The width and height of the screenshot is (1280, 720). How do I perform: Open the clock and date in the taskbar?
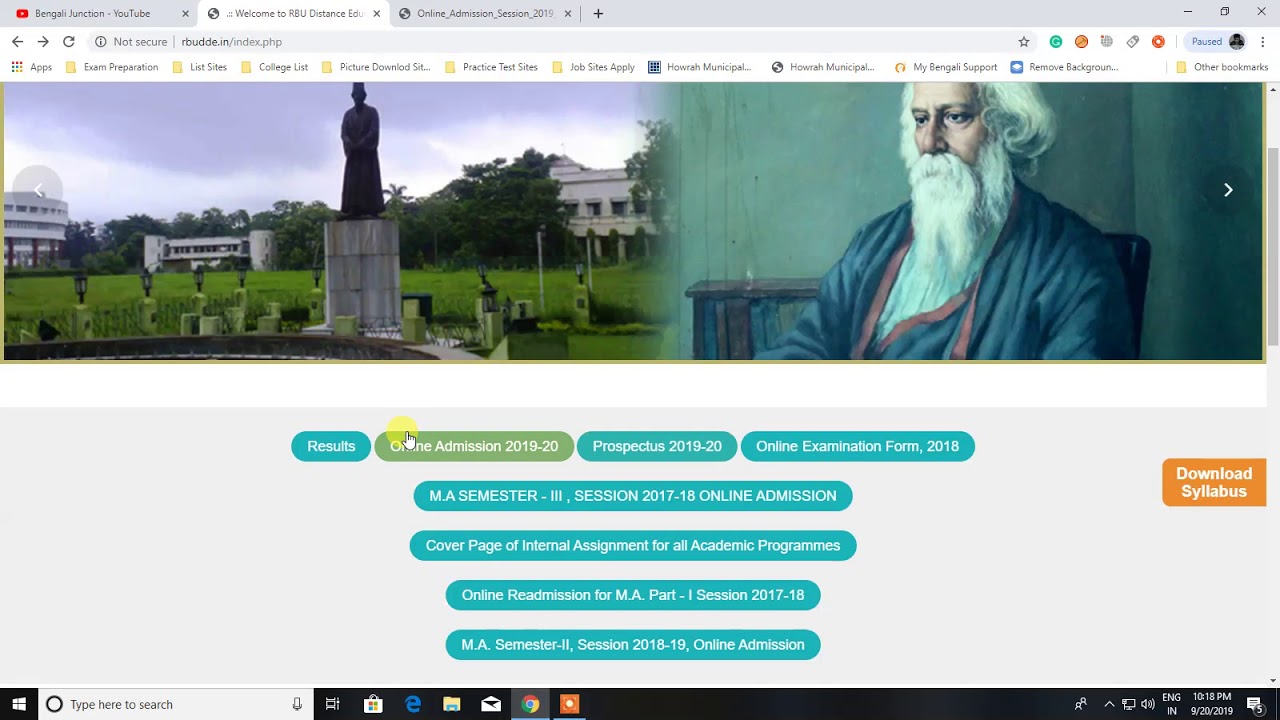[x=1212, y=704]
